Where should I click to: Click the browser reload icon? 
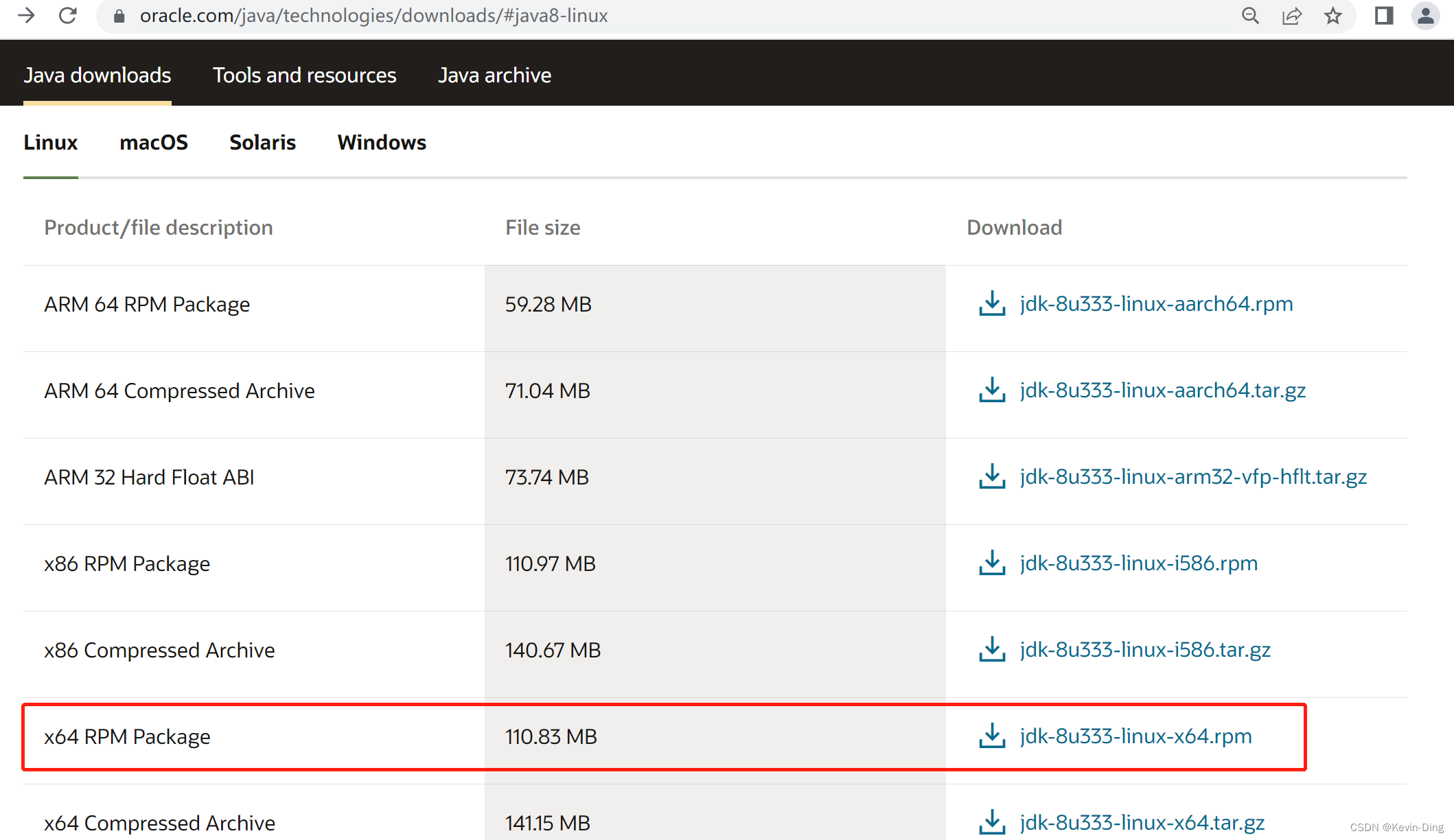tap(67, 15)
